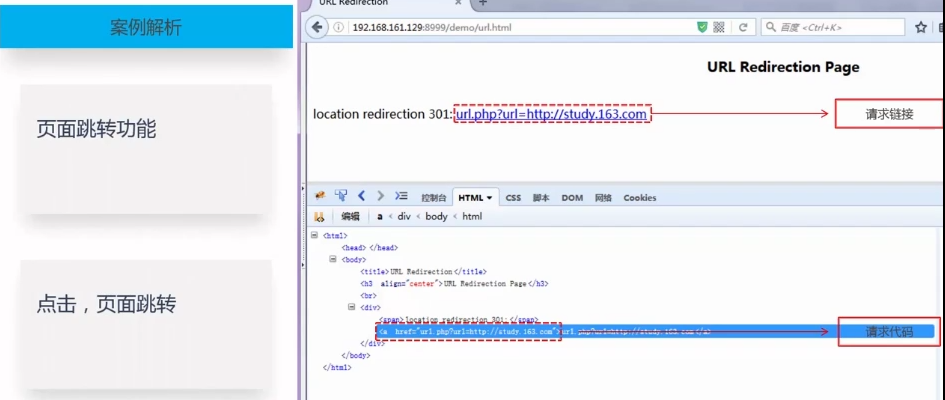Switch to the CSS tab

pyautogui.click(x=513, y=198)
